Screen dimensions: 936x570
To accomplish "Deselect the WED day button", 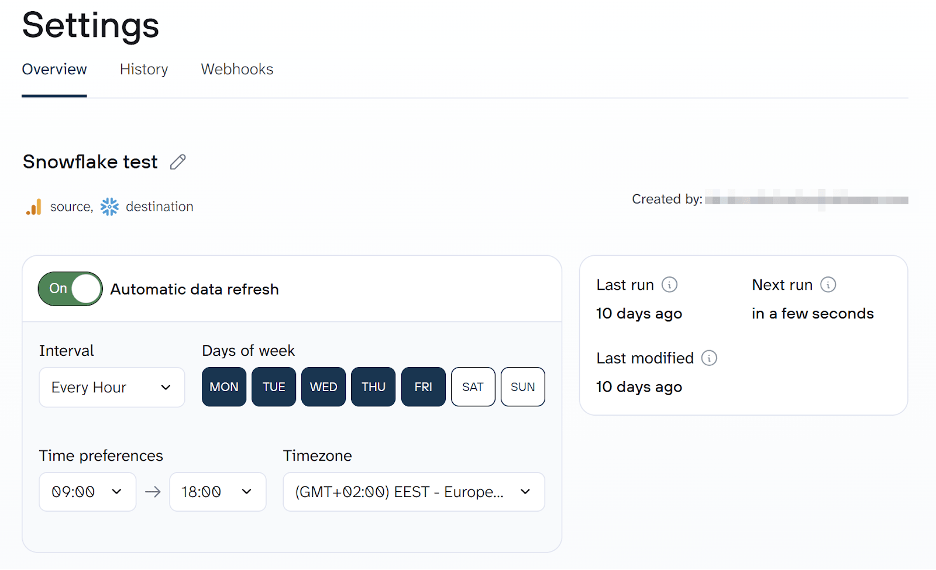I will tap(324, 387).
